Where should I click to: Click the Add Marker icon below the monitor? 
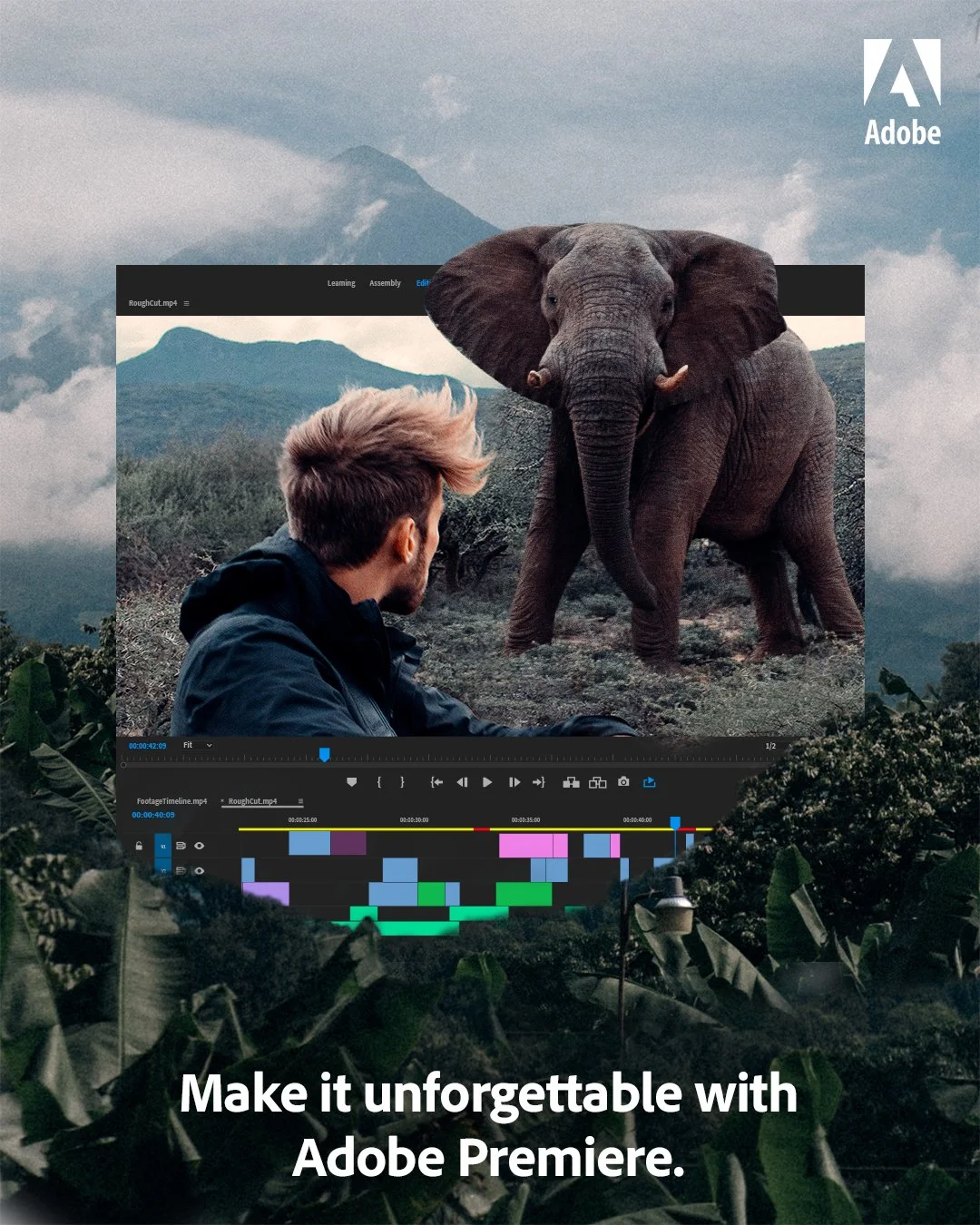pos(352,782)
